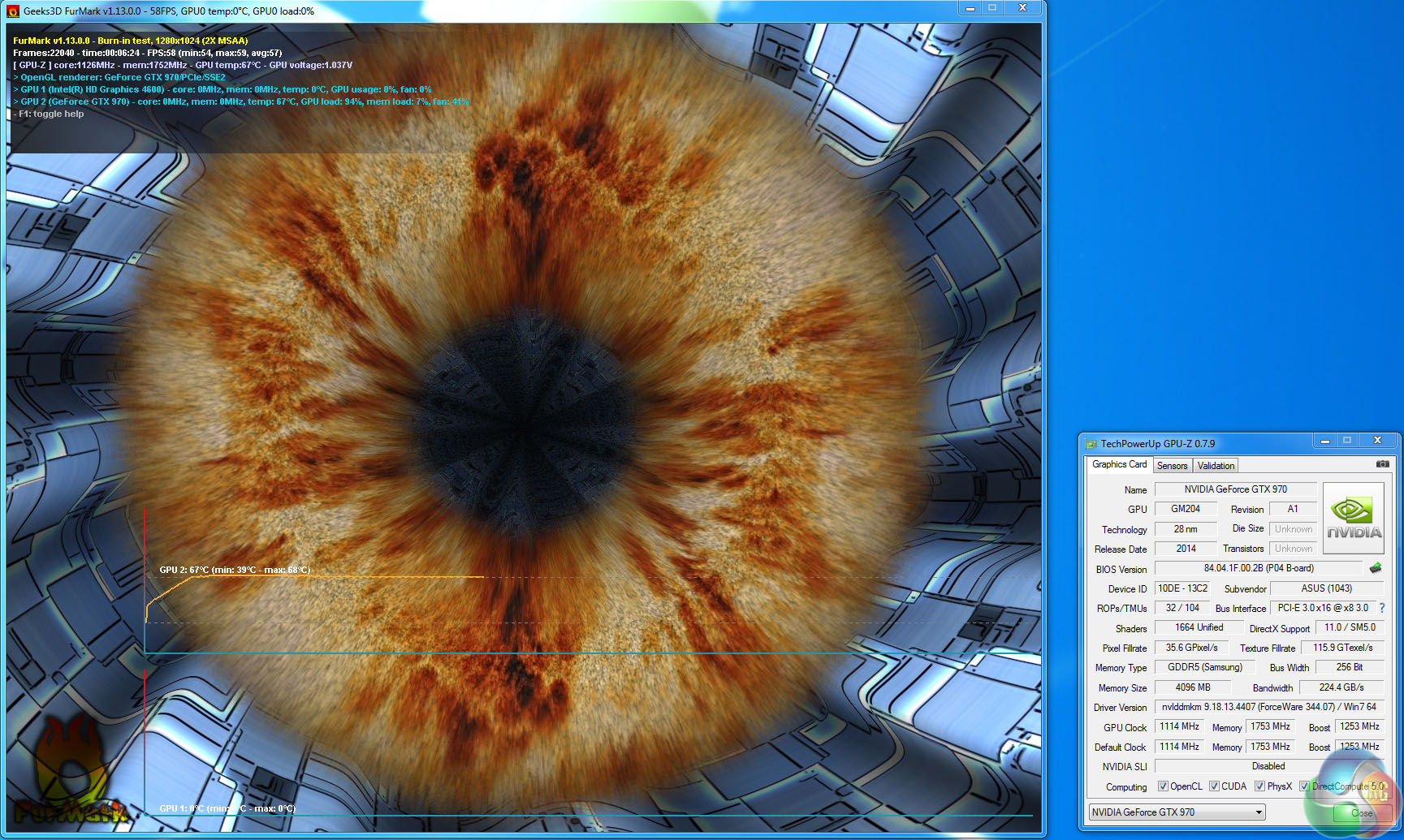Click the NVIDIA logo in GPU-Z
1404x840 pixels.
(1353, 518)
